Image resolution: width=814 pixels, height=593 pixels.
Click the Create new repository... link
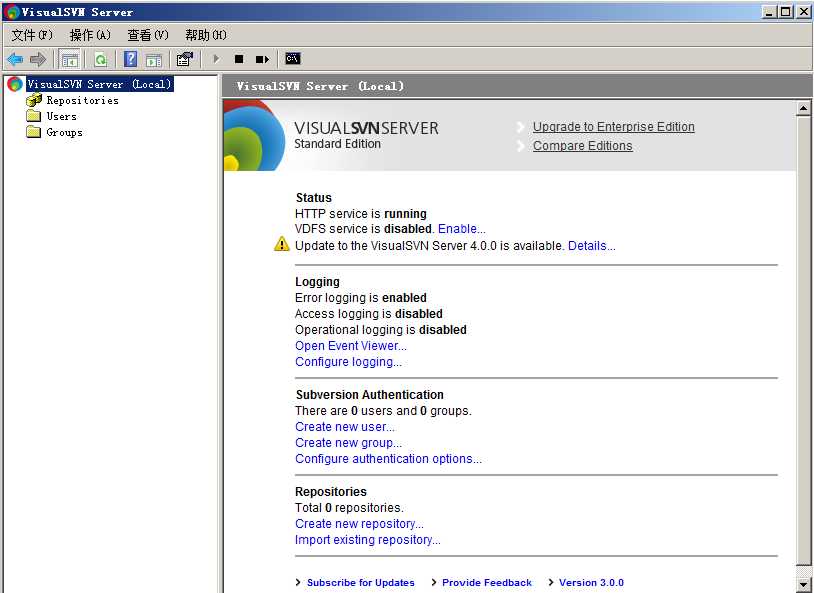(x=359, y=524)
